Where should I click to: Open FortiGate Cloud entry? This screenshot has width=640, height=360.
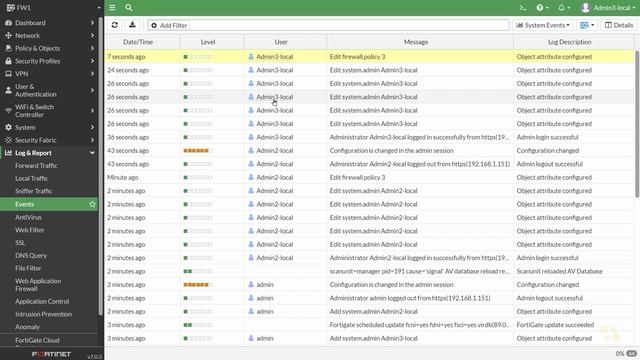click(37, 340)
